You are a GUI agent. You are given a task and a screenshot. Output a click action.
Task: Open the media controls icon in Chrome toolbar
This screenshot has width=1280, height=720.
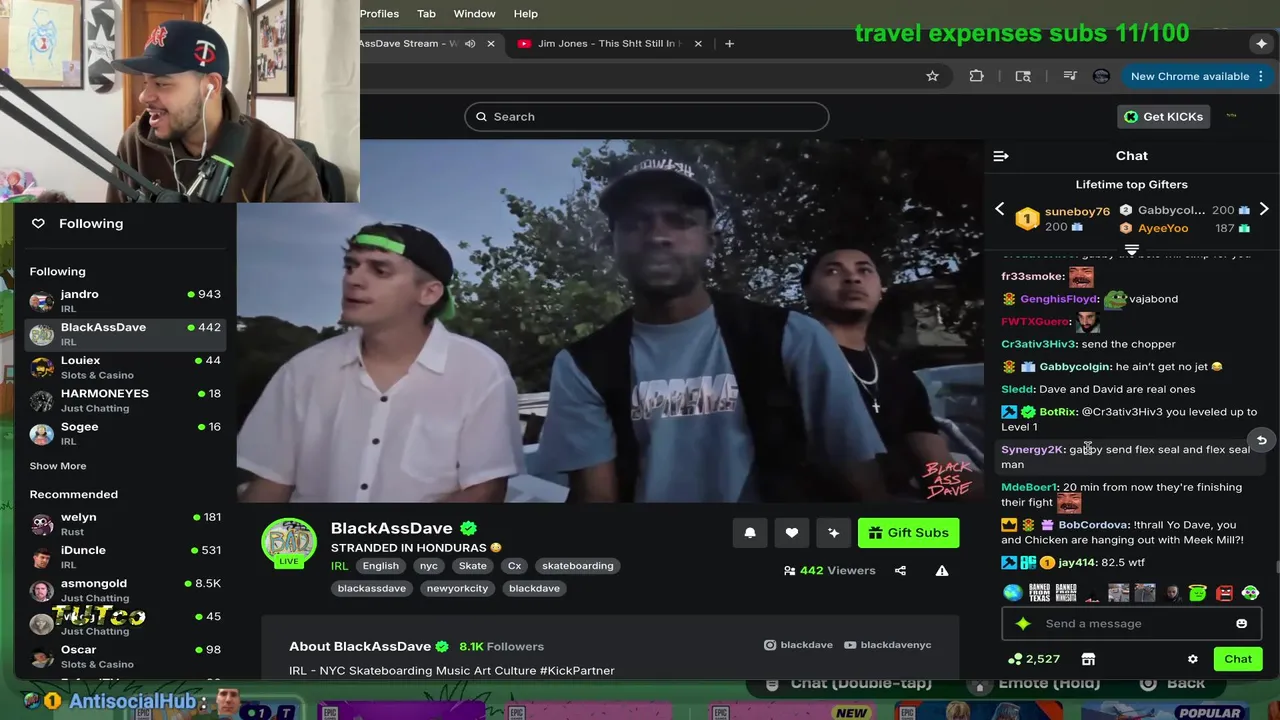tap(1070, 76)
